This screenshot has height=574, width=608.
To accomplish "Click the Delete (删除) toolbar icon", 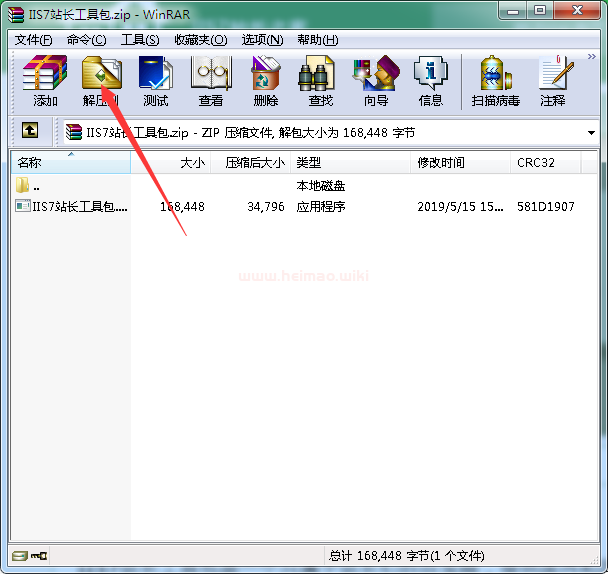I will click(x=266, y=81).
